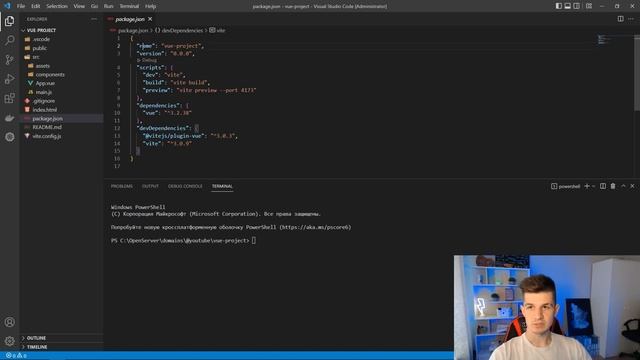Open .gitignore file
640x360 pixels.
tap(44, 101)
